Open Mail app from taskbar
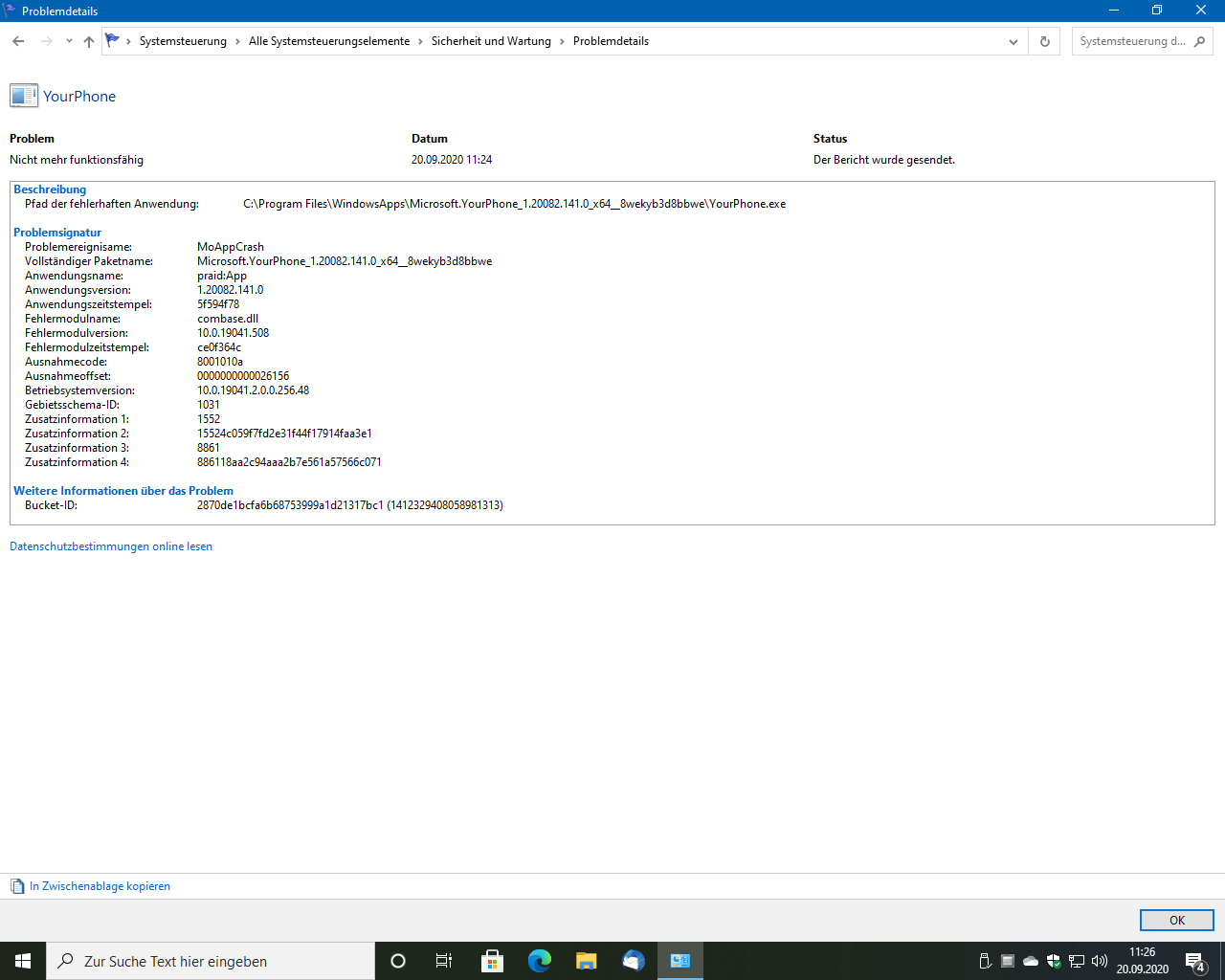 pos(633,961)
